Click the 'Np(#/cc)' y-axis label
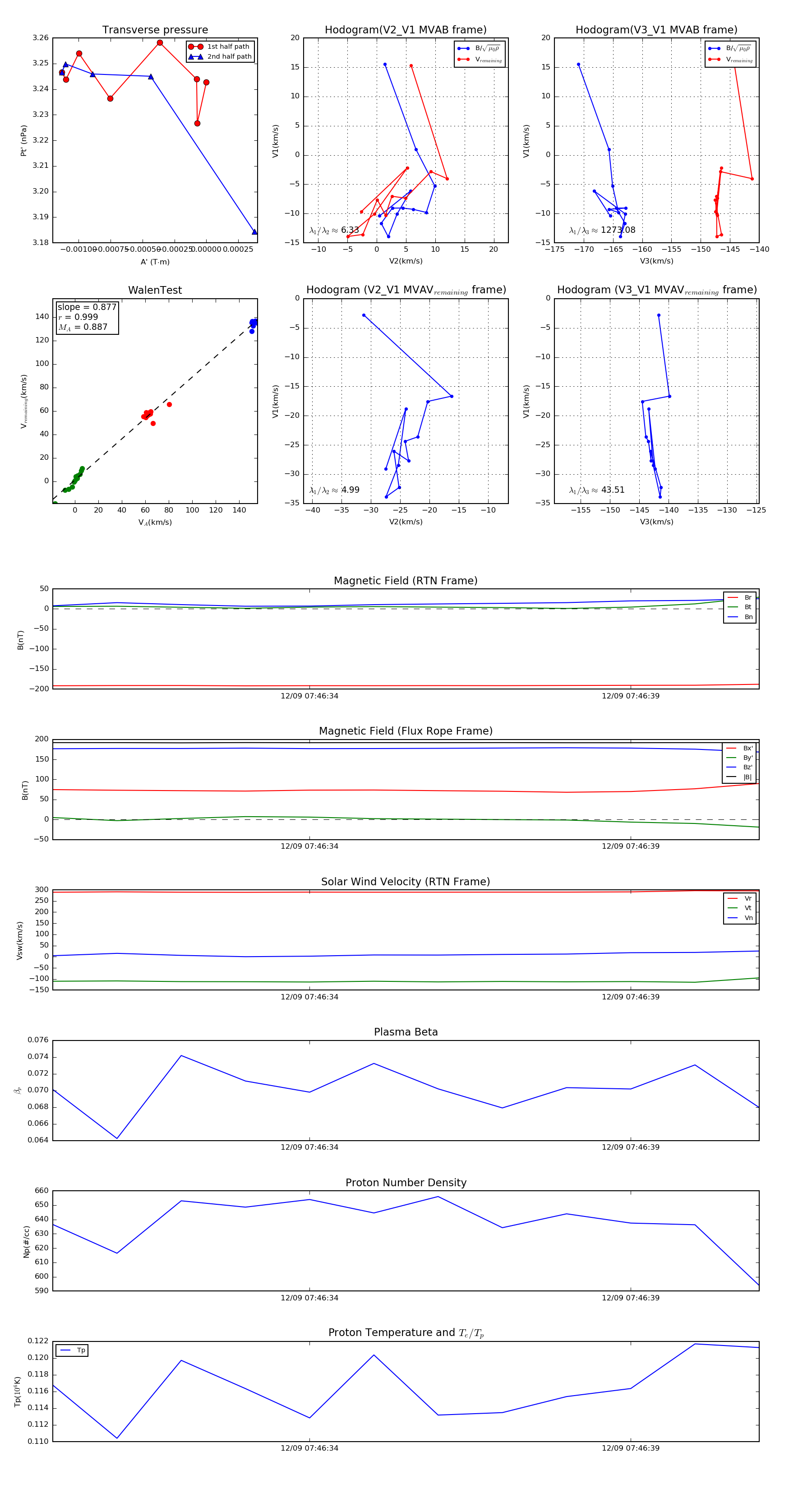Viewport: 812px width, 1489px height. 26,1242
